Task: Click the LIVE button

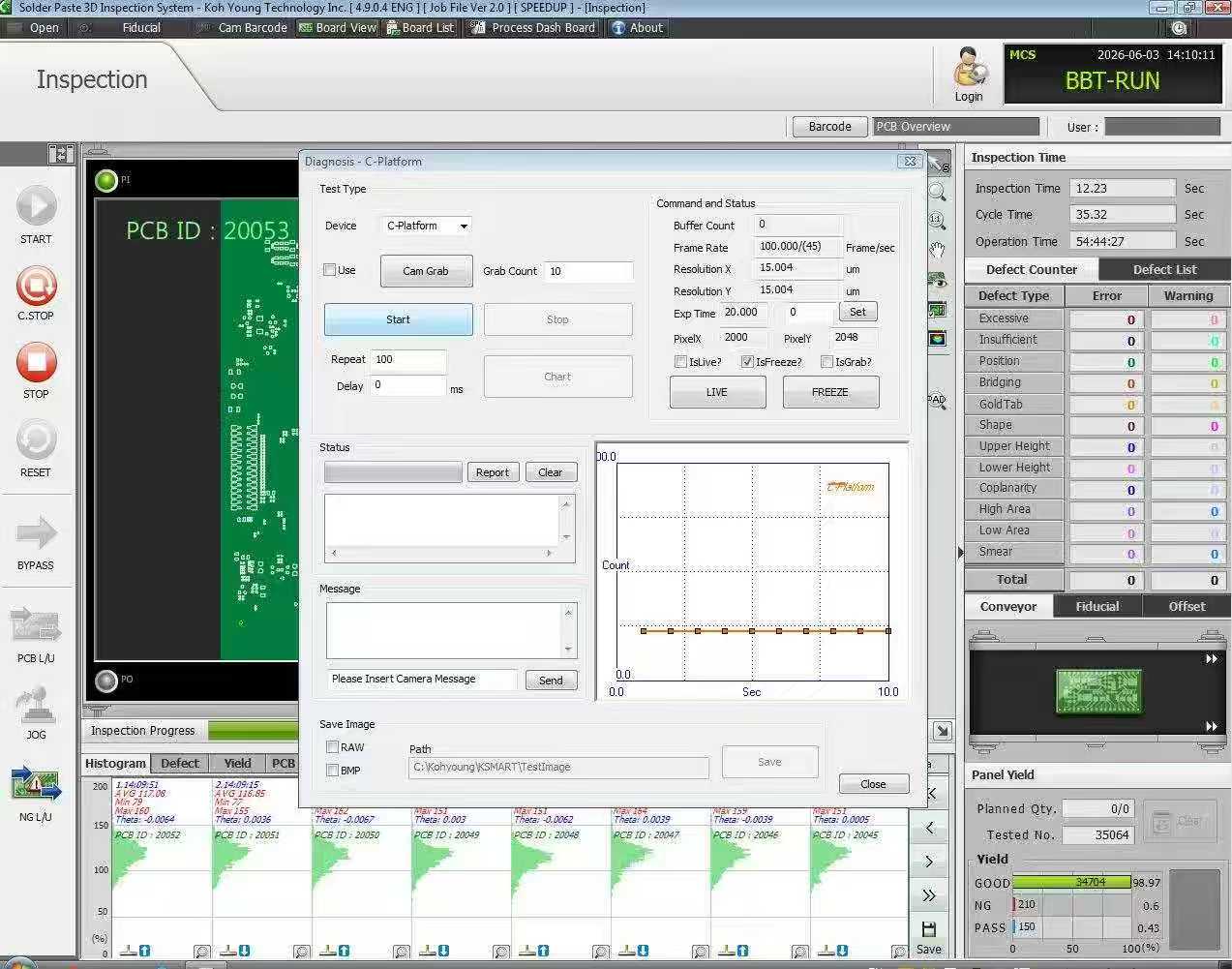Action: [x=717, y=392]
